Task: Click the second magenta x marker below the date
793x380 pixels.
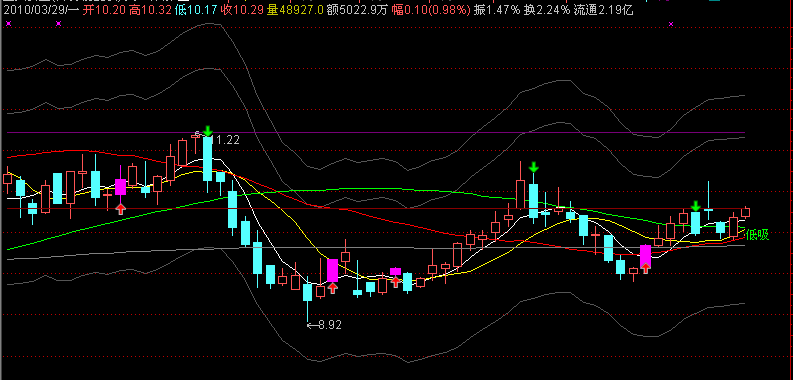Action: pyautogui.click(x=58, y=23)
